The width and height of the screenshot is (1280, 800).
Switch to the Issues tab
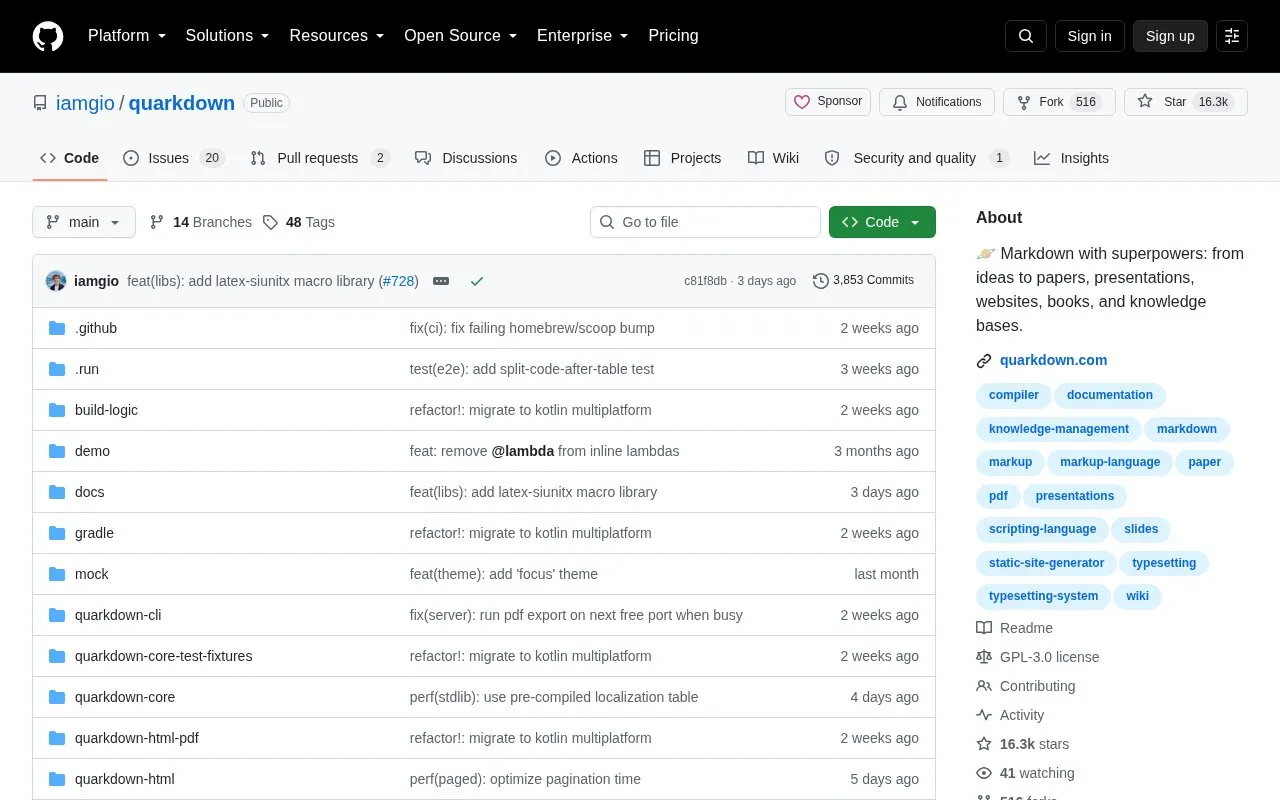[x=174, y=158]
